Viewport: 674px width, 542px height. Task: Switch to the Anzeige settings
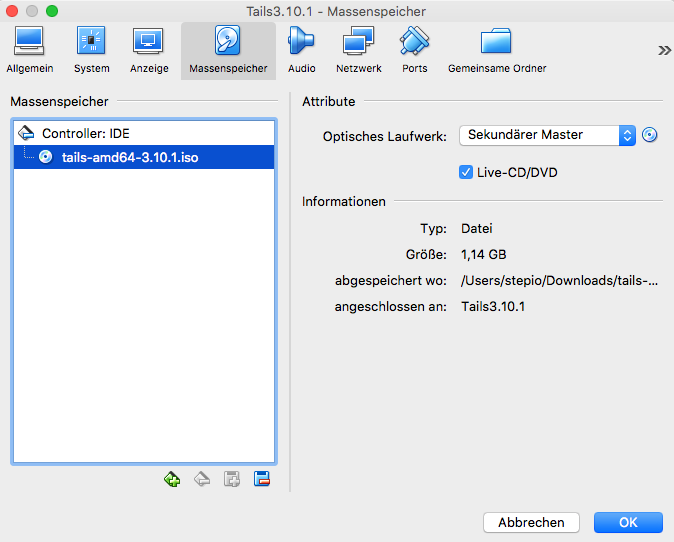pyautogui.click(x=148, y=50)
